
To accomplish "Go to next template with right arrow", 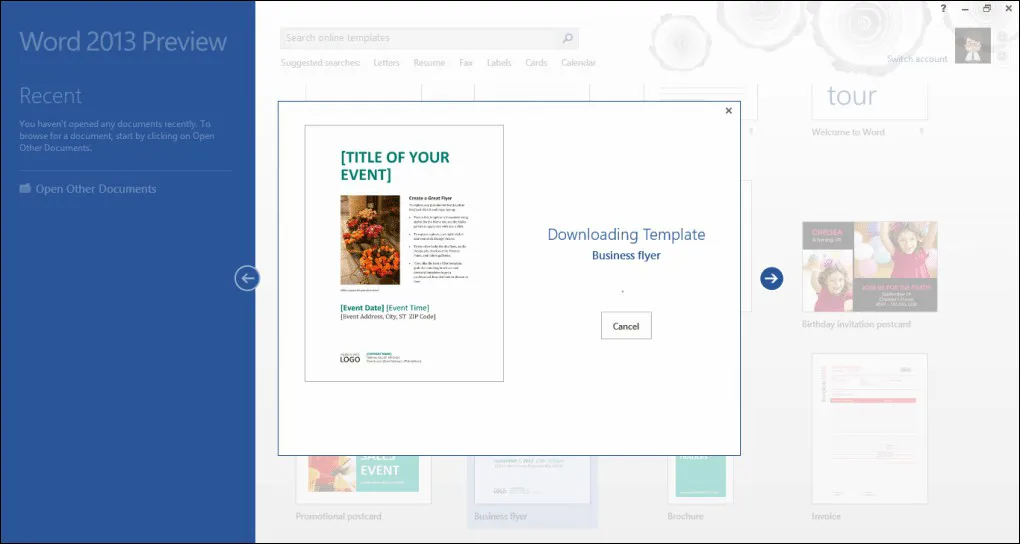I will coord(771,278).
